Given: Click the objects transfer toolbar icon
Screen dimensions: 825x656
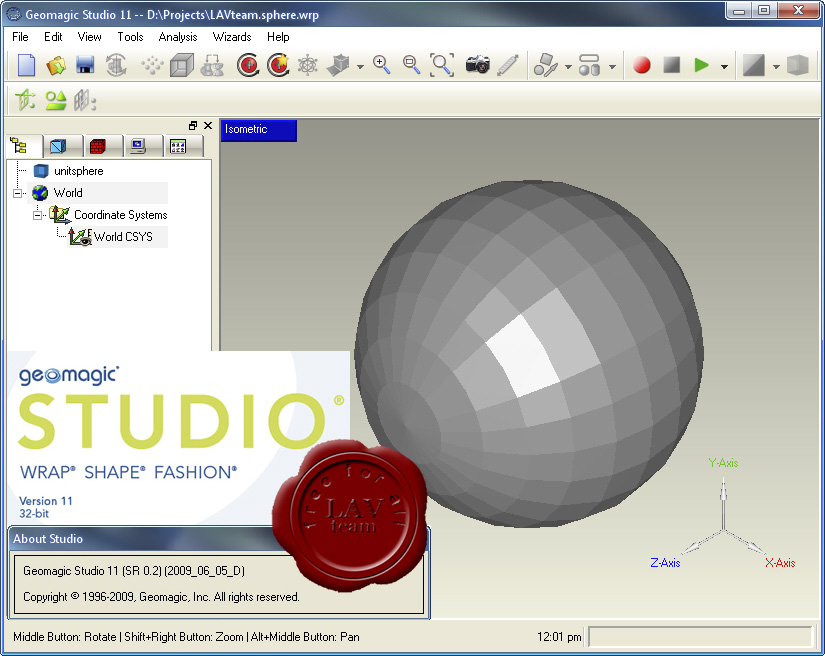Looking at the screenshot, I should point(213,66).
